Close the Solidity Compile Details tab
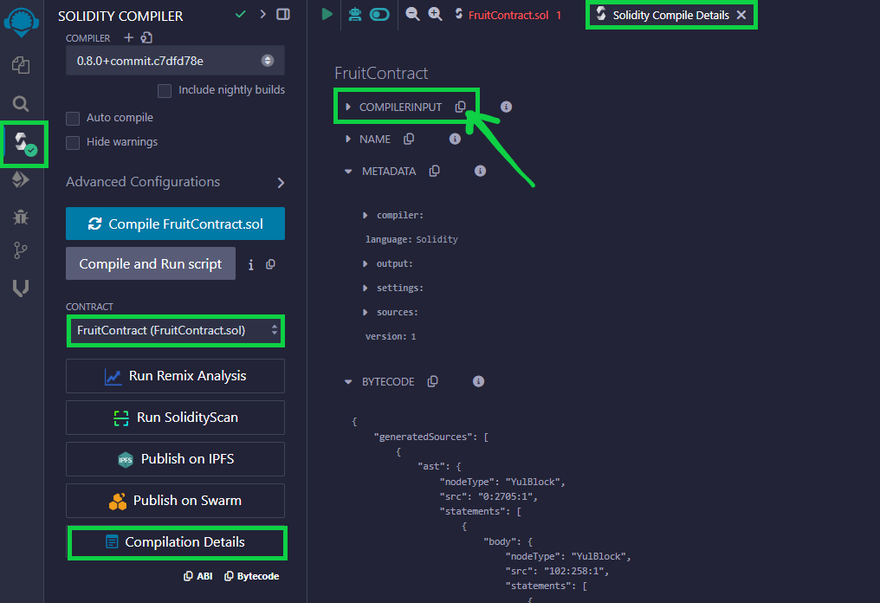880x603 pixels. 741,15
